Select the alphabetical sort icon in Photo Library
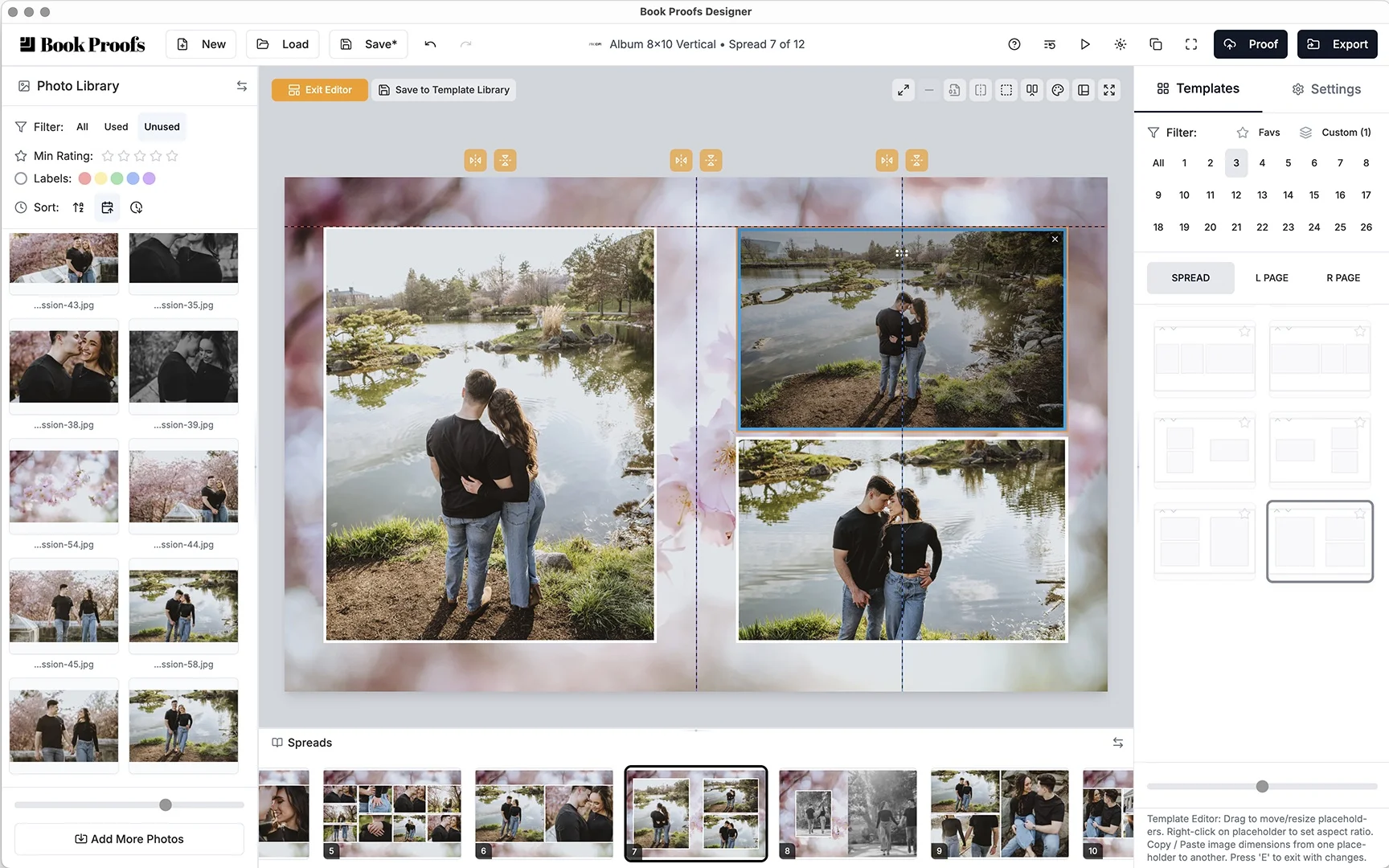1389x868 pixels. 78,207
